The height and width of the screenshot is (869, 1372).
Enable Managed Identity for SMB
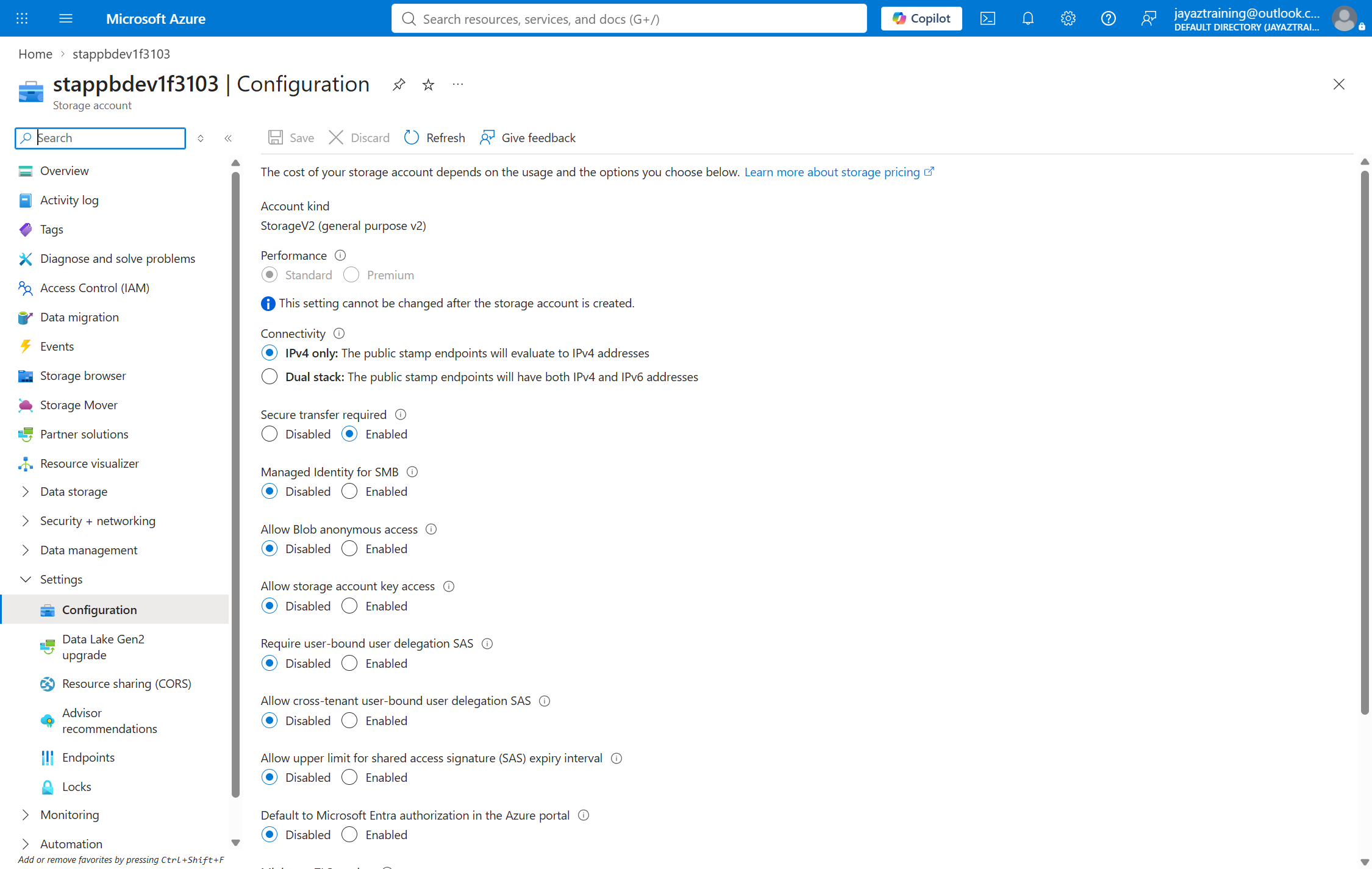(349, 492)
